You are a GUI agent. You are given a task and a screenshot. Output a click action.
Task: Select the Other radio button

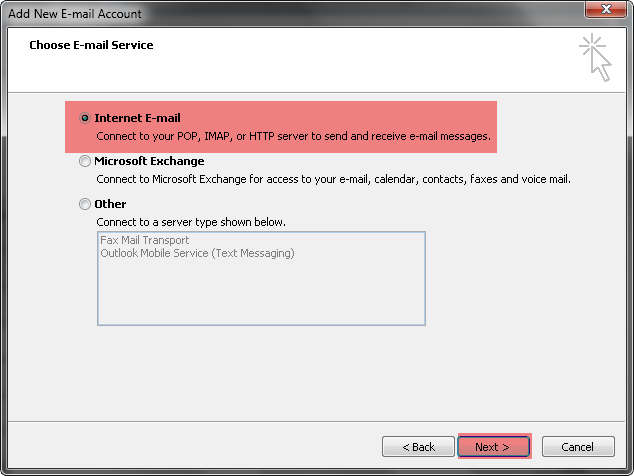85,204
